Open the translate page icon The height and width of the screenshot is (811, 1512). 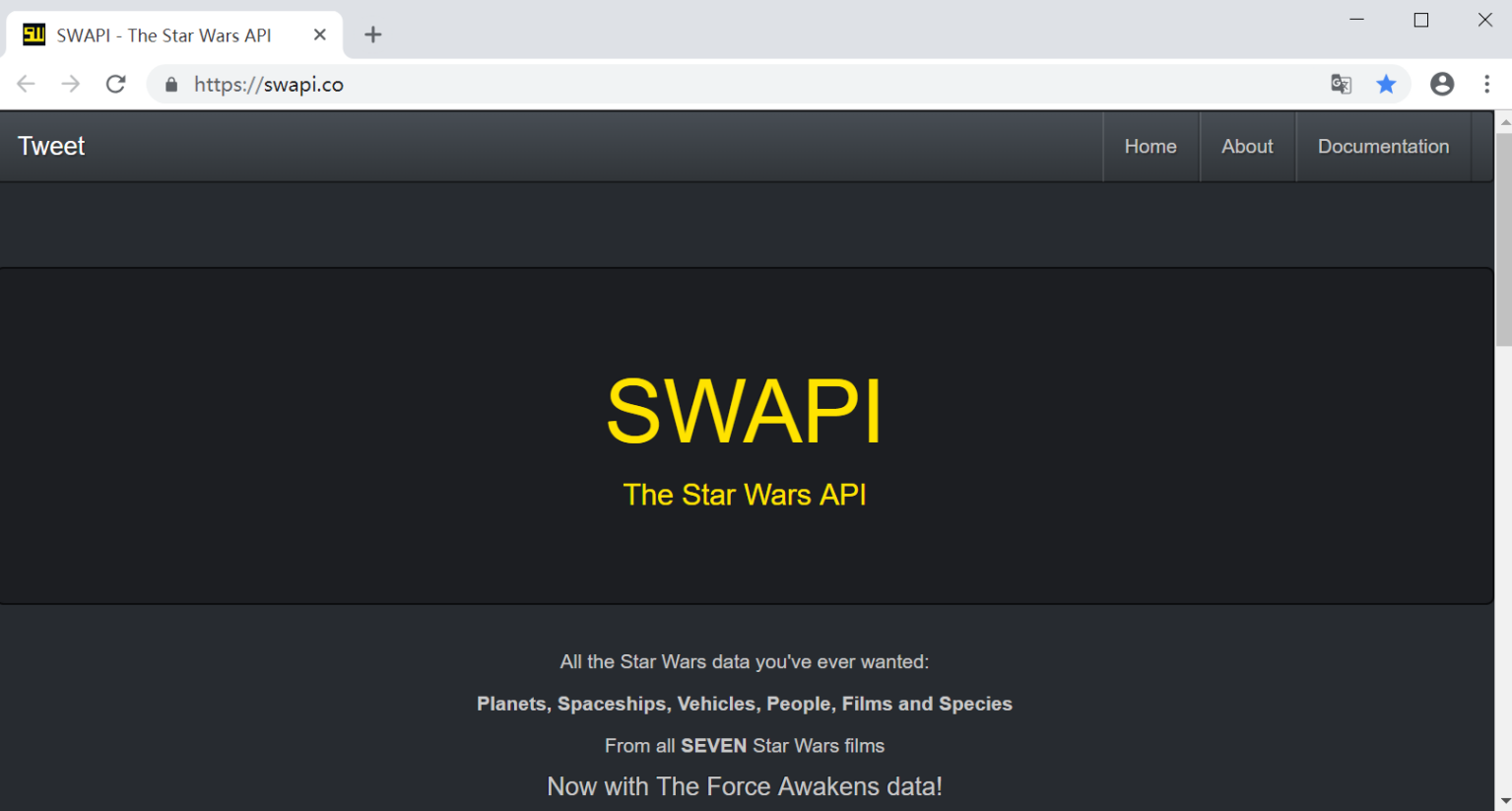1341,85
